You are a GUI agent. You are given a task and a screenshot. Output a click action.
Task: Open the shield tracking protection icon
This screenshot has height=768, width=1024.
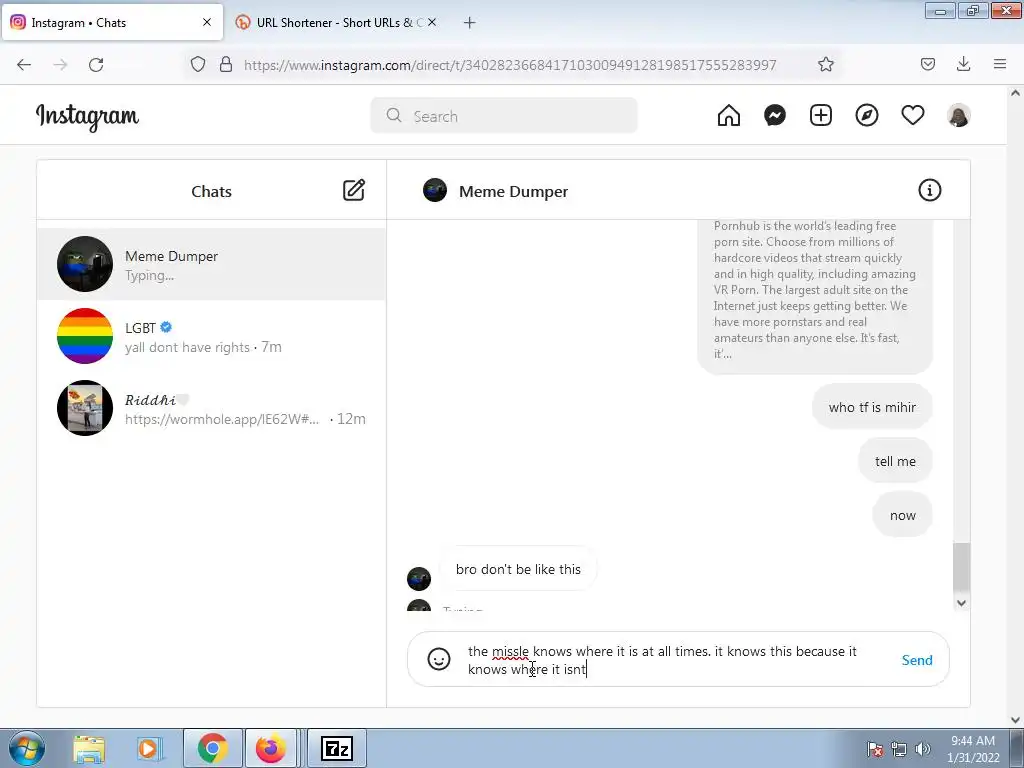click(x=198, y=64)
